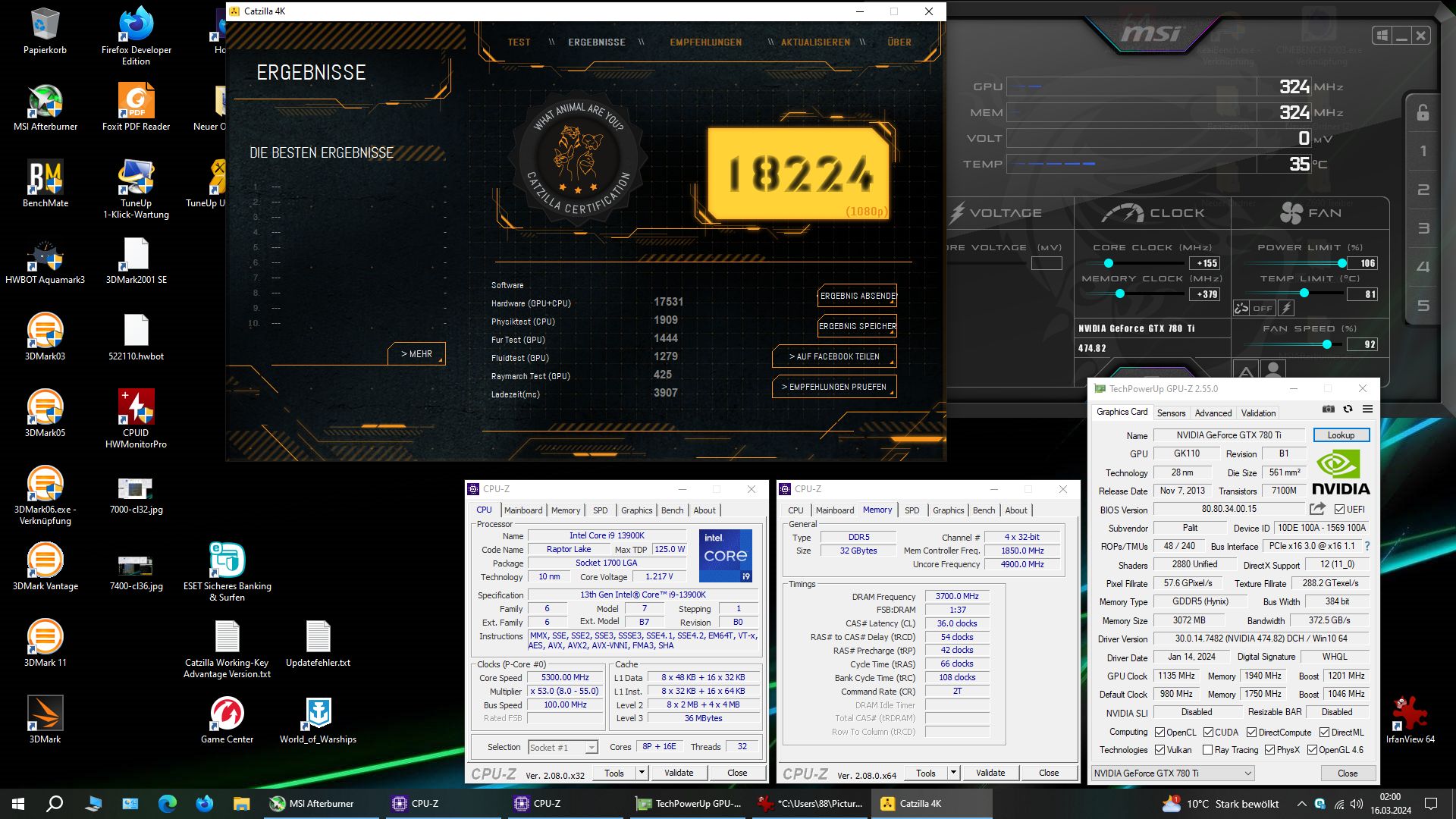This screenshot has width=1456, height=819.
Task: Open the GPU-Z hamburger menu
Action: tap(1367, 409)
